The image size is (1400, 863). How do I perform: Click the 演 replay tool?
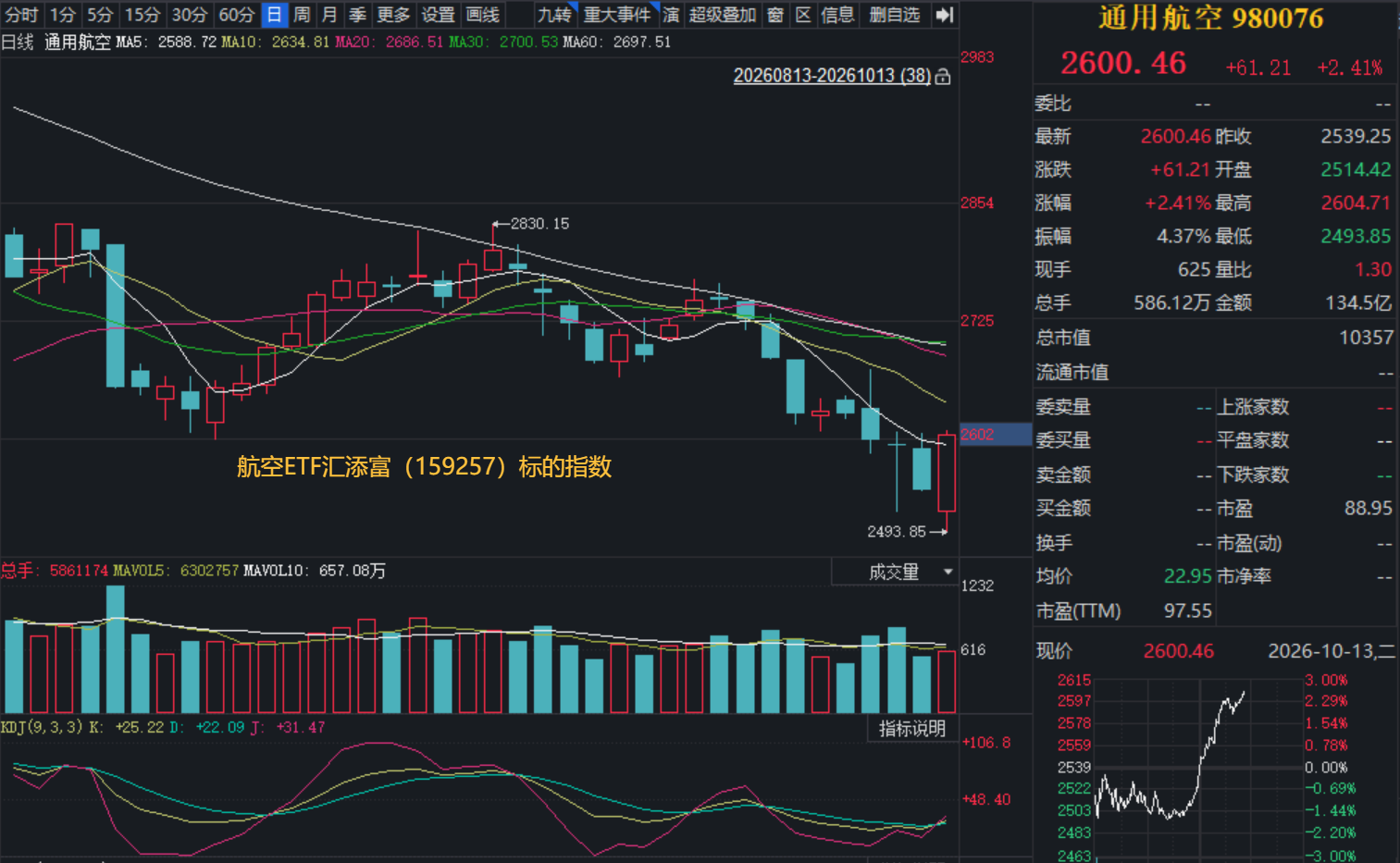671,15
